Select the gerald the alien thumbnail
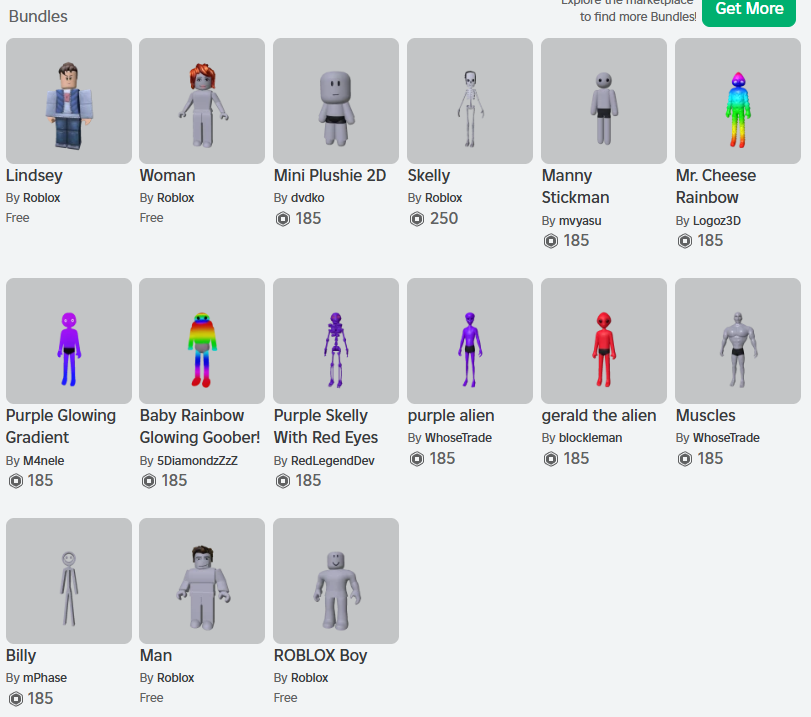The width and height of the screenshot is (811, 717). point(604,341)
